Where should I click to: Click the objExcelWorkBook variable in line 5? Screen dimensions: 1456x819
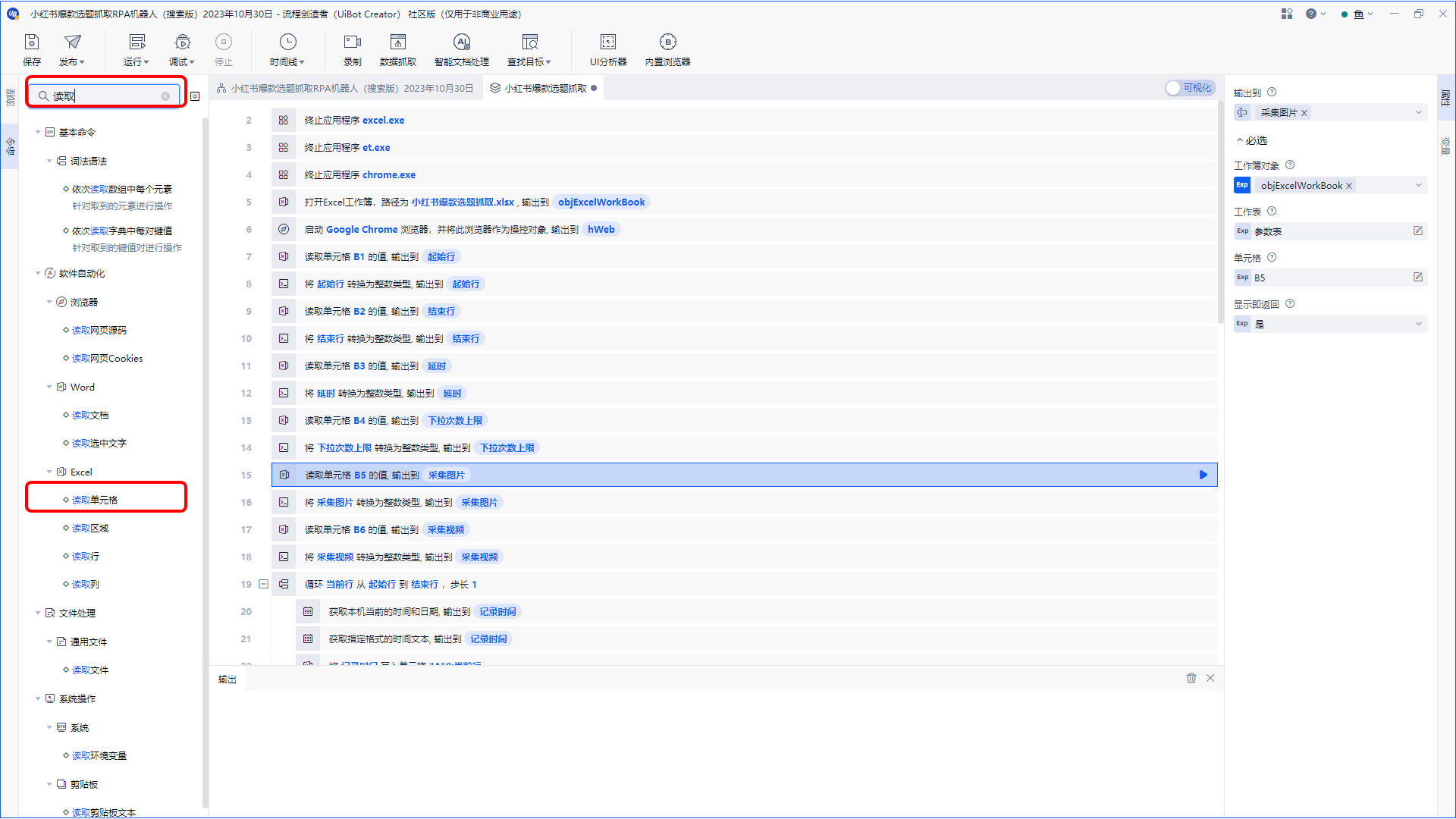point(601,202)
